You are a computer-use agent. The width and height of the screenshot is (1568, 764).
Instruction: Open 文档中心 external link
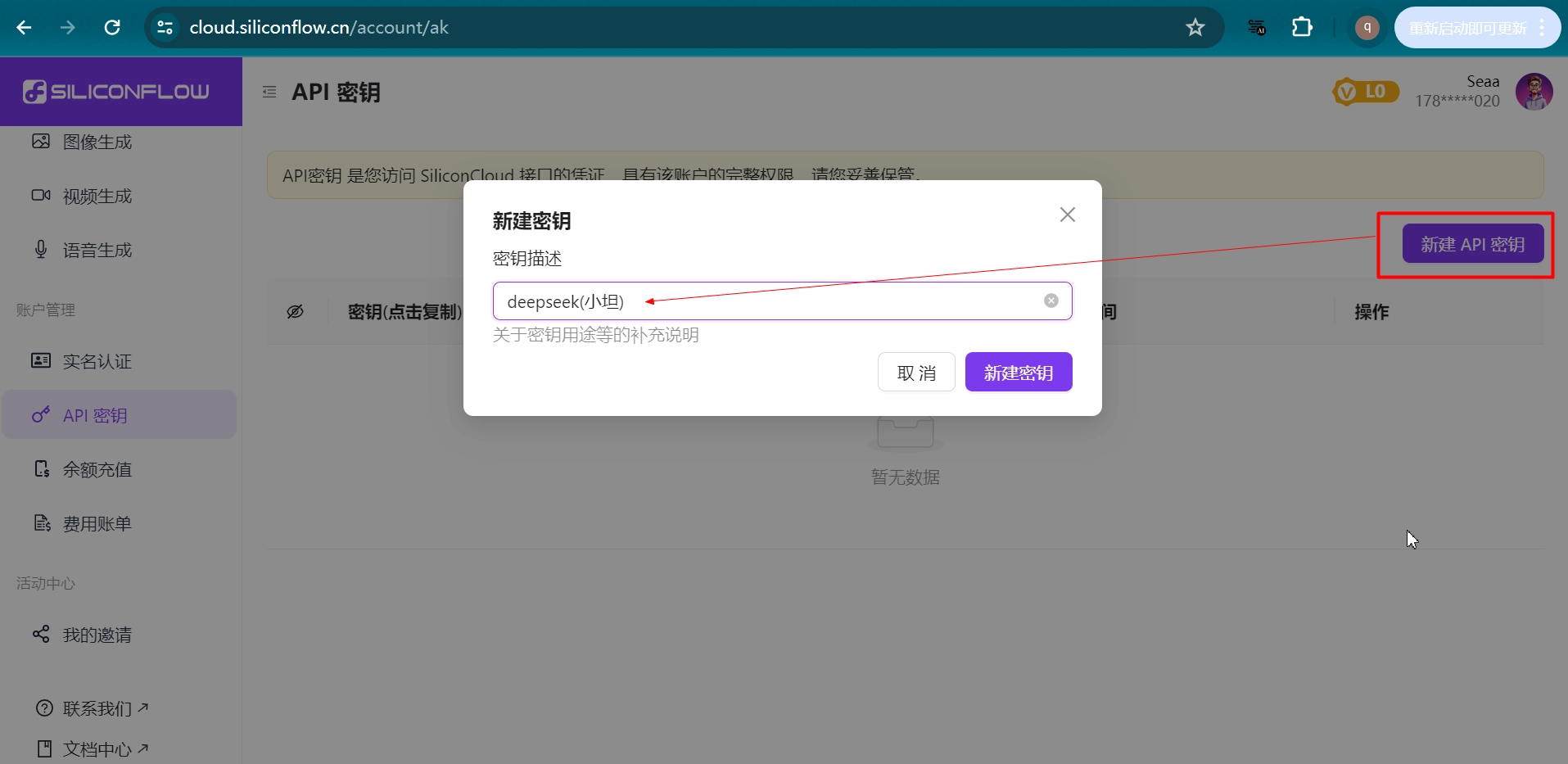93,749
